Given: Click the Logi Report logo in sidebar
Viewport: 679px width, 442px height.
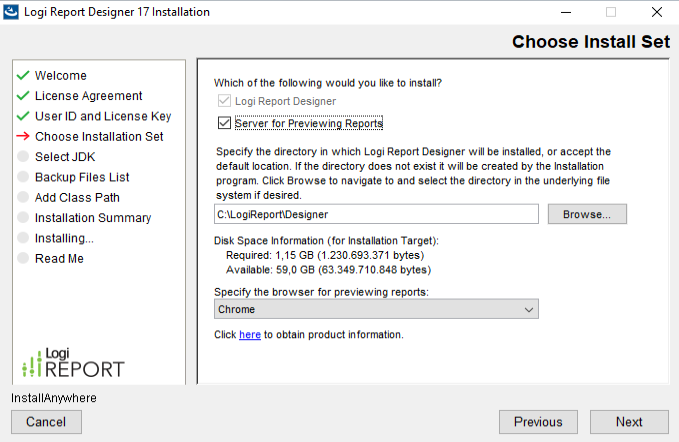Looking at the screenshot, I should pos(72,364).
